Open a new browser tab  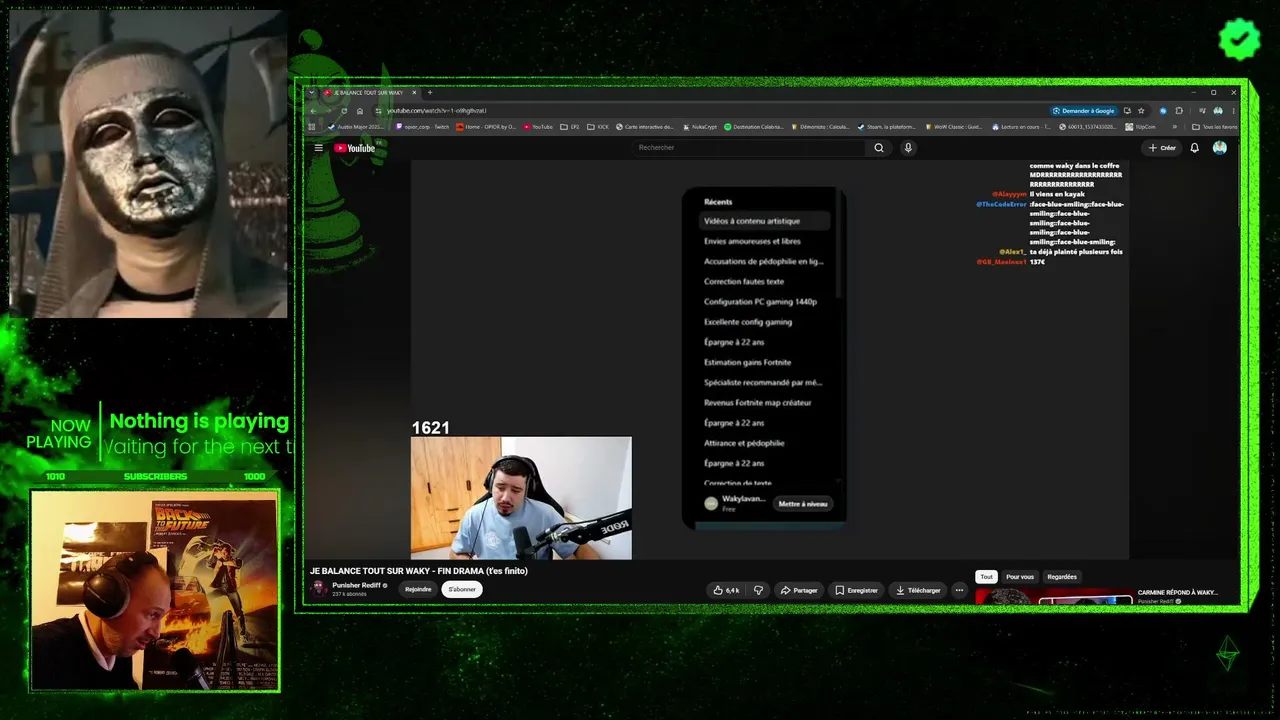pos(430,92)
